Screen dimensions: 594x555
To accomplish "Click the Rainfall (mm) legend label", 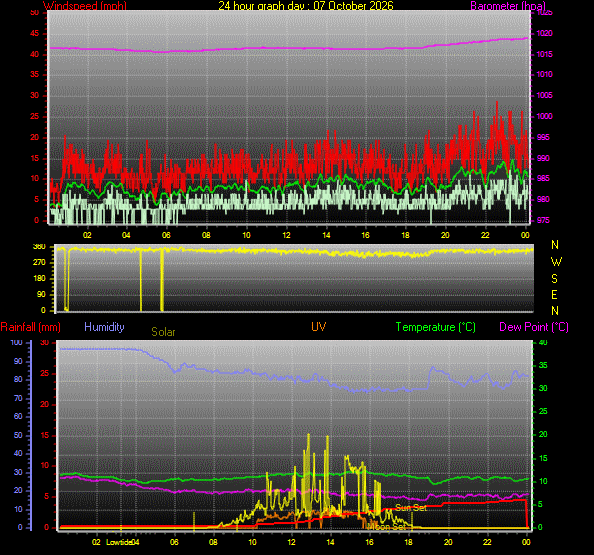I will (x=31, y=327).
